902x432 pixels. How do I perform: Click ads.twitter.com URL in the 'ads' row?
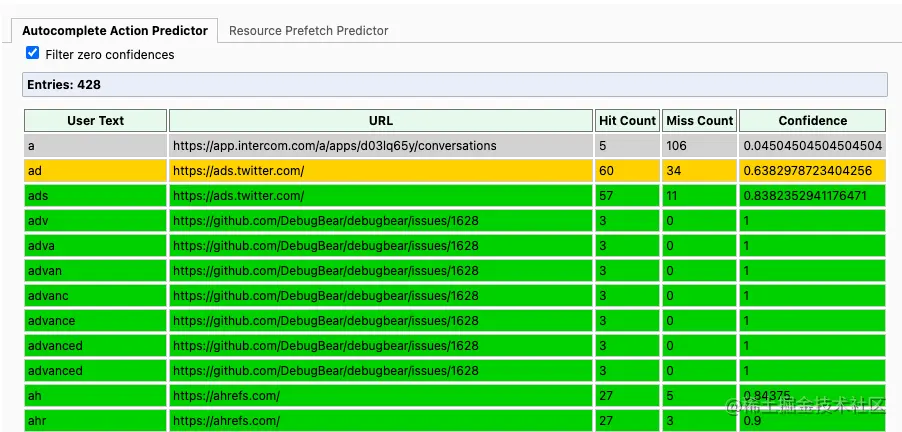pyautogui.click(x=381, y=196)
